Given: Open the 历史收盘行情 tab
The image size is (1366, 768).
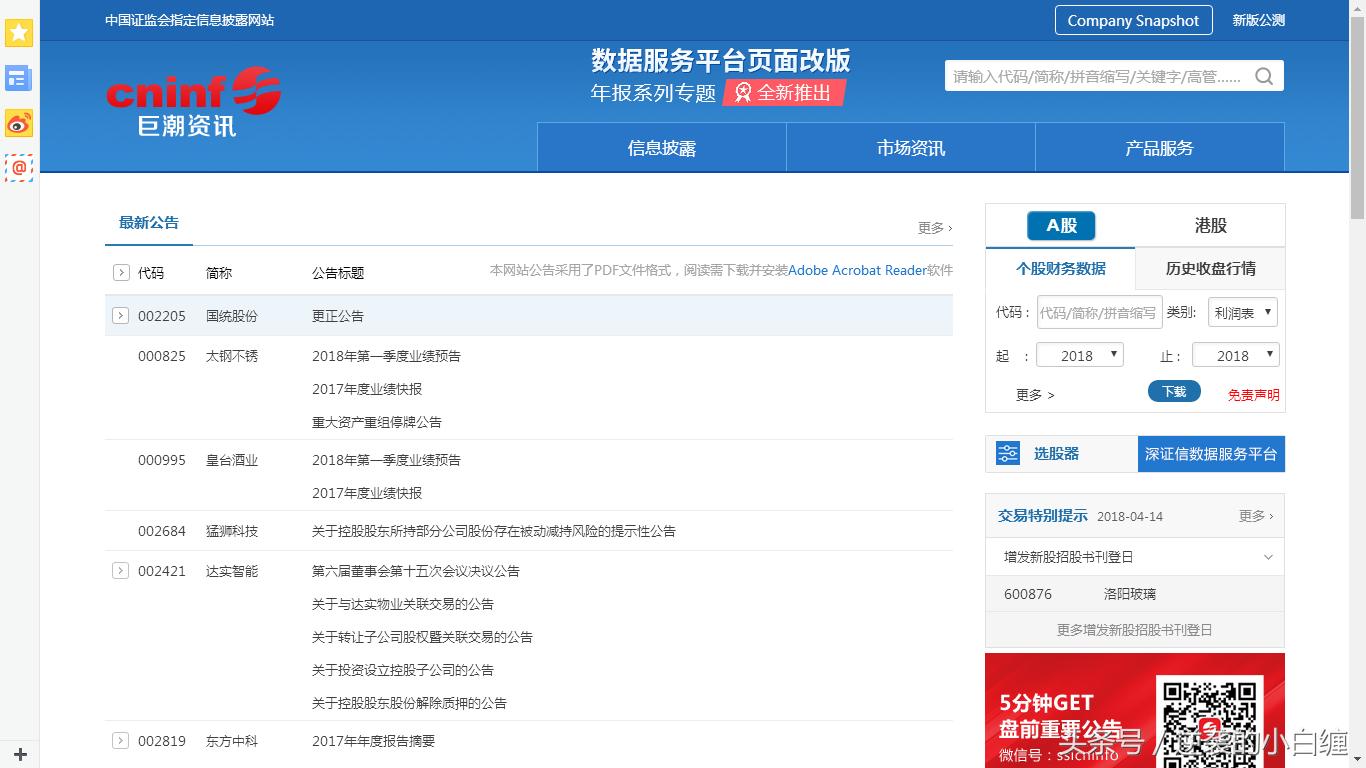Looking at the screenshot, I should click(1209, 269).
